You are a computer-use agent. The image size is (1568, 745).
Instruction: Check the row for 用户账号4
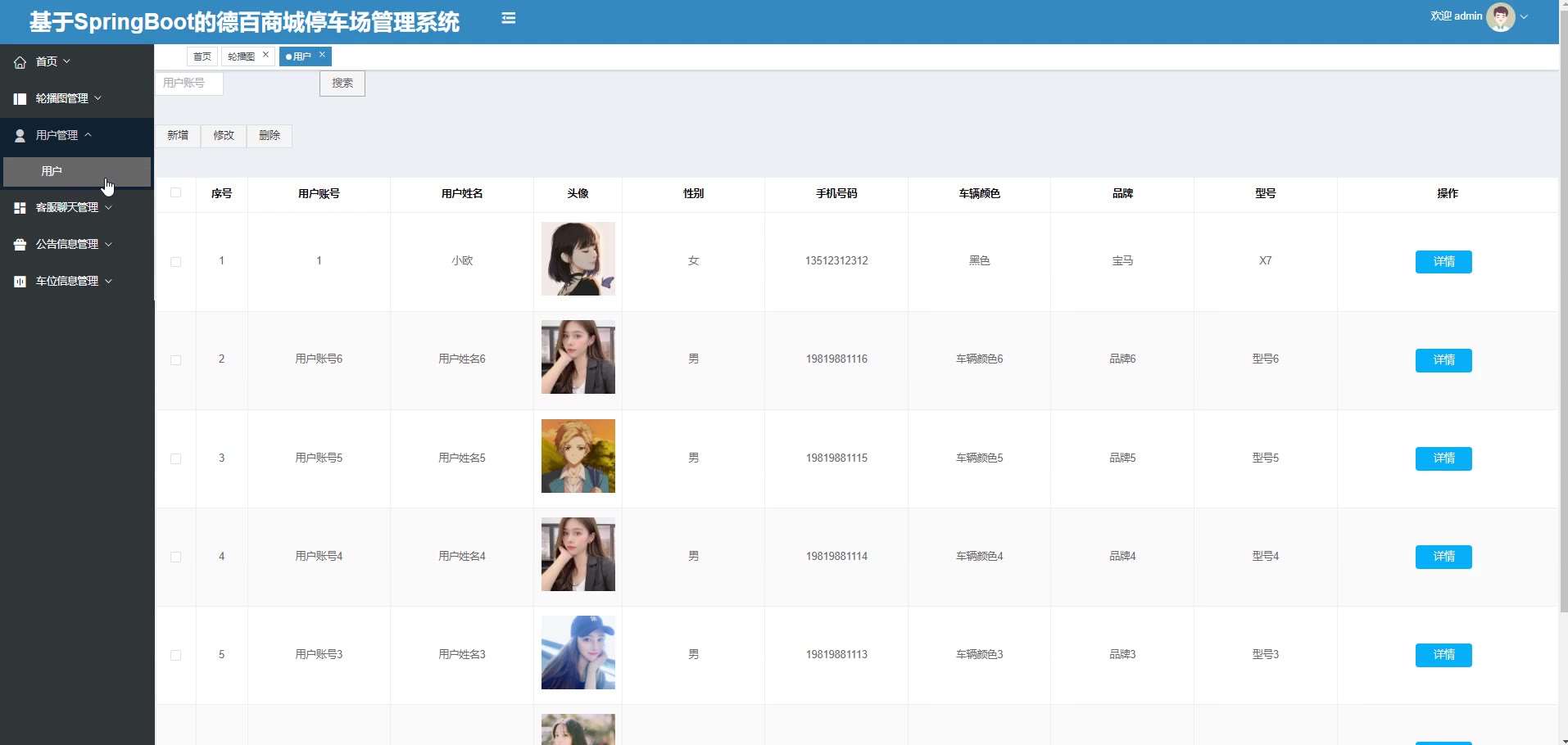pyautogui.click(x=175, y=557)
